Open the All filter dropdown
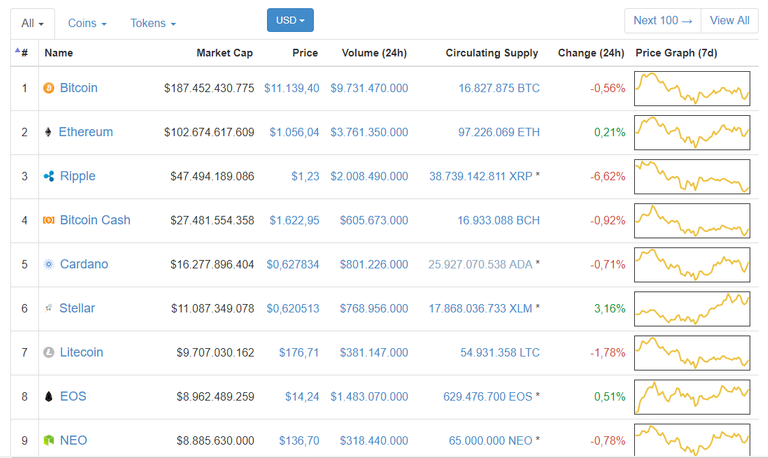Screen dimensions: 768x458 point(32,24)
